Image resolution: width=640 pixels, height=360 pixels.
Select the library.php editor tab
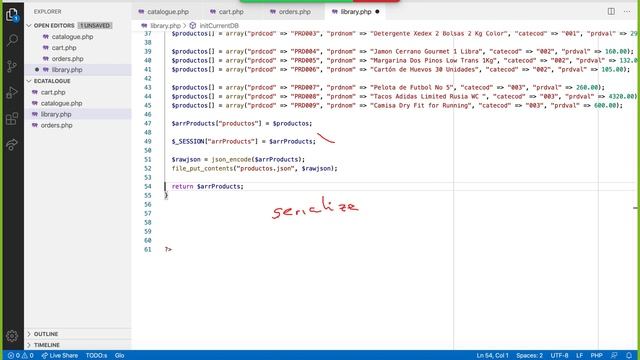click(356, 12)
